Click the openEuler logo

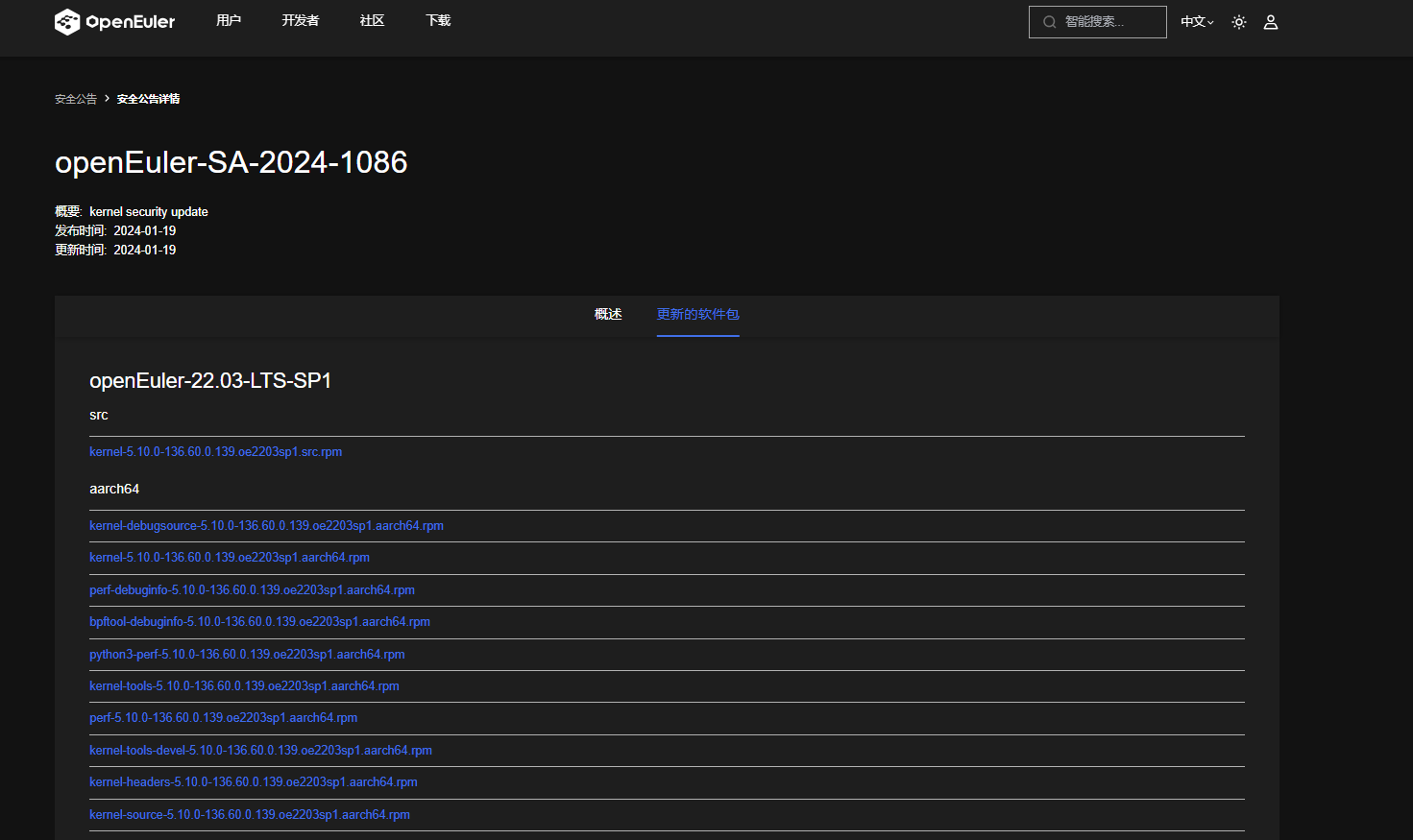click(x=114, y=21)
